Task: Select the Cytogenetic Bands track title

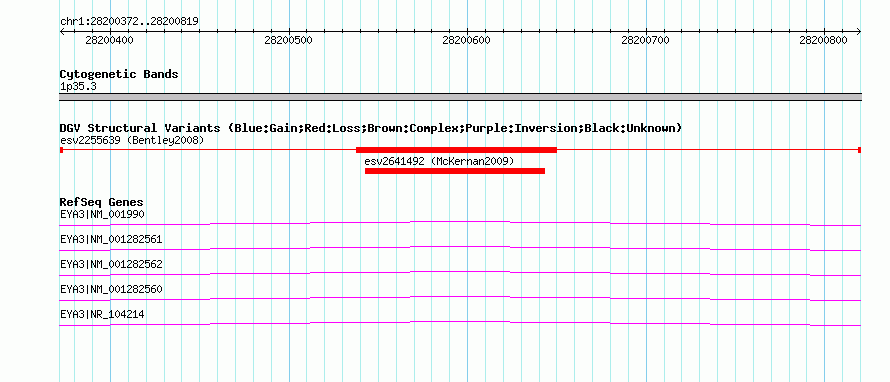Action: point(119,74)
